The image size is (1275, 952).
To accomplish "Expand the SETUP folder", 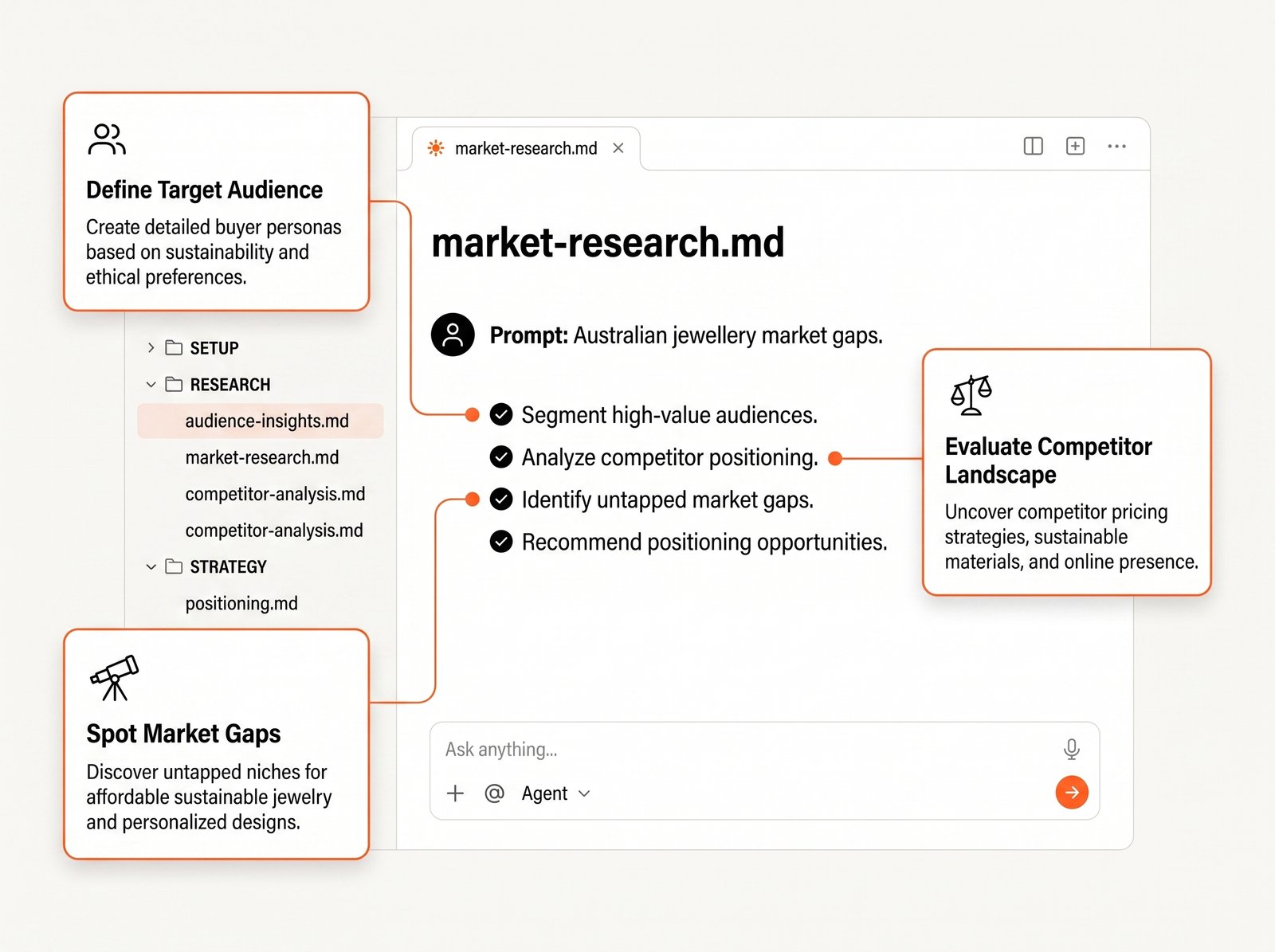I will (151, 347).
